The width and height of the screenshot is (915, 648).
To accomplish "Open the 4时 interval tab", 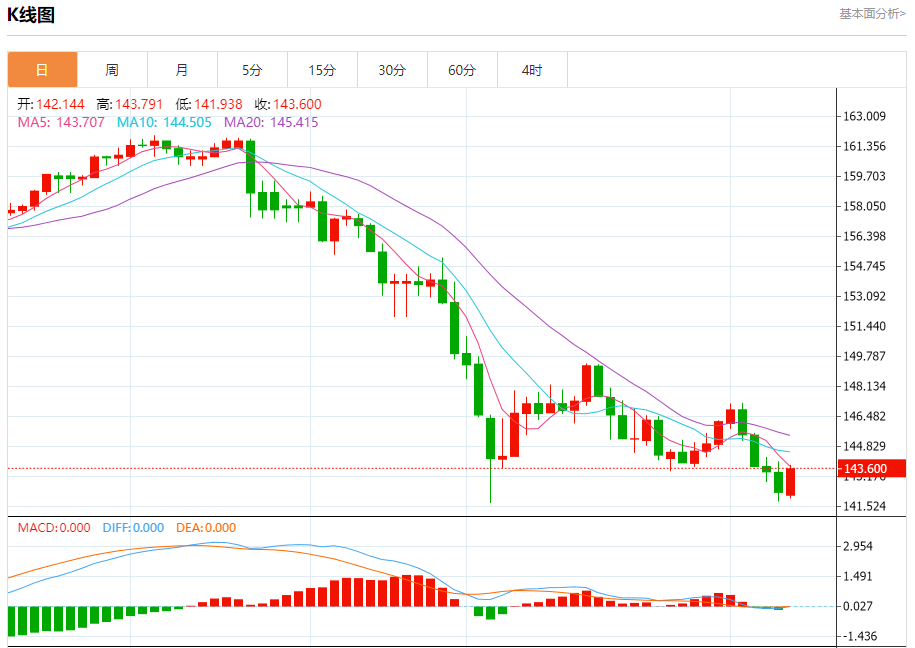I will click(532, 70).
